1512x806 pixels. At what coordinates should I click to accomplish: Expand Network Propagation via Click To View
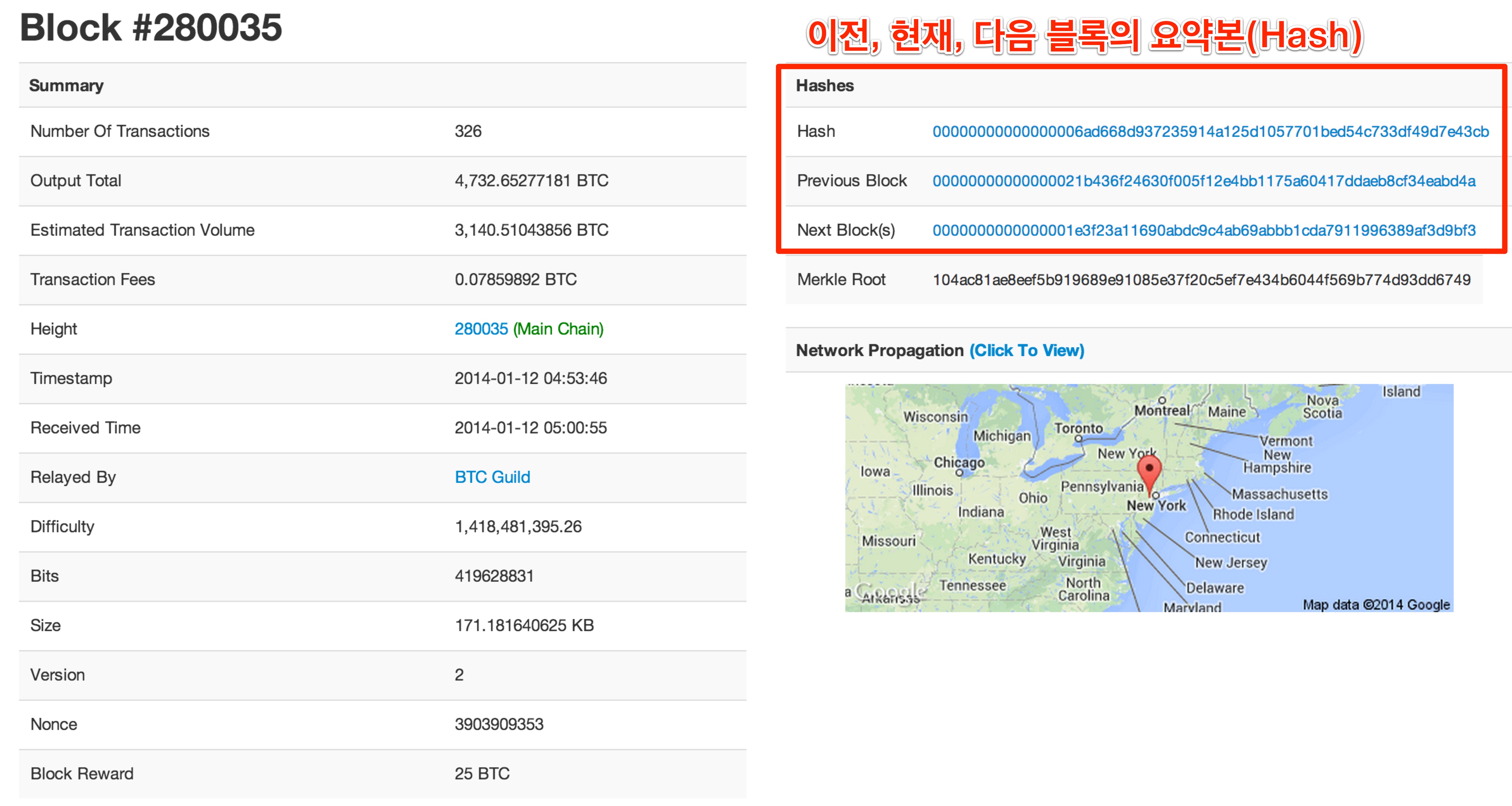pyautogui.click(x=1026, y=350)
